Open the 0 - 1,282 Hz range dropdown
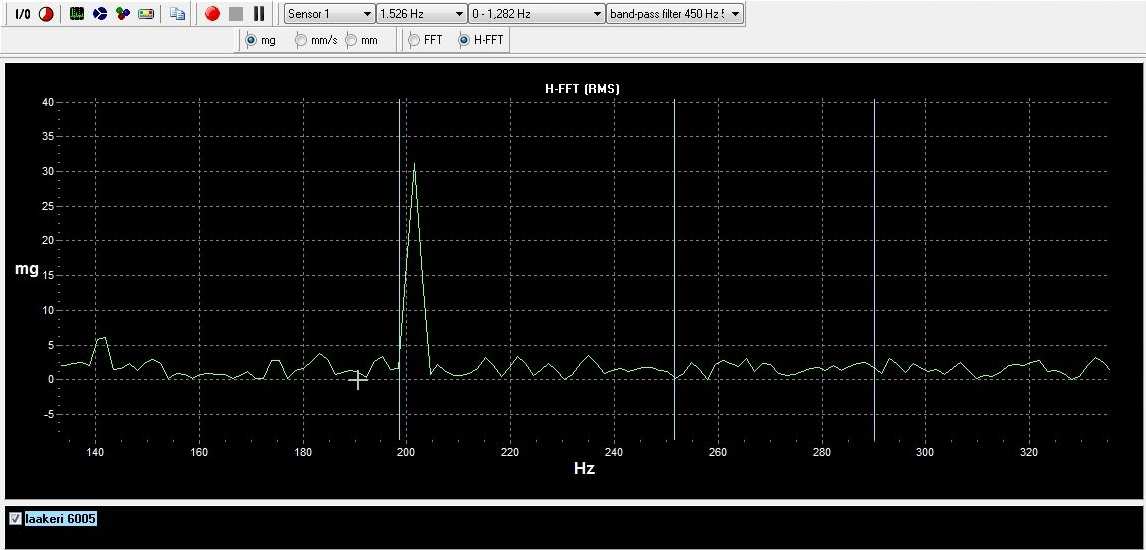Screen dimensions: 1146x550 coord(537,14)
